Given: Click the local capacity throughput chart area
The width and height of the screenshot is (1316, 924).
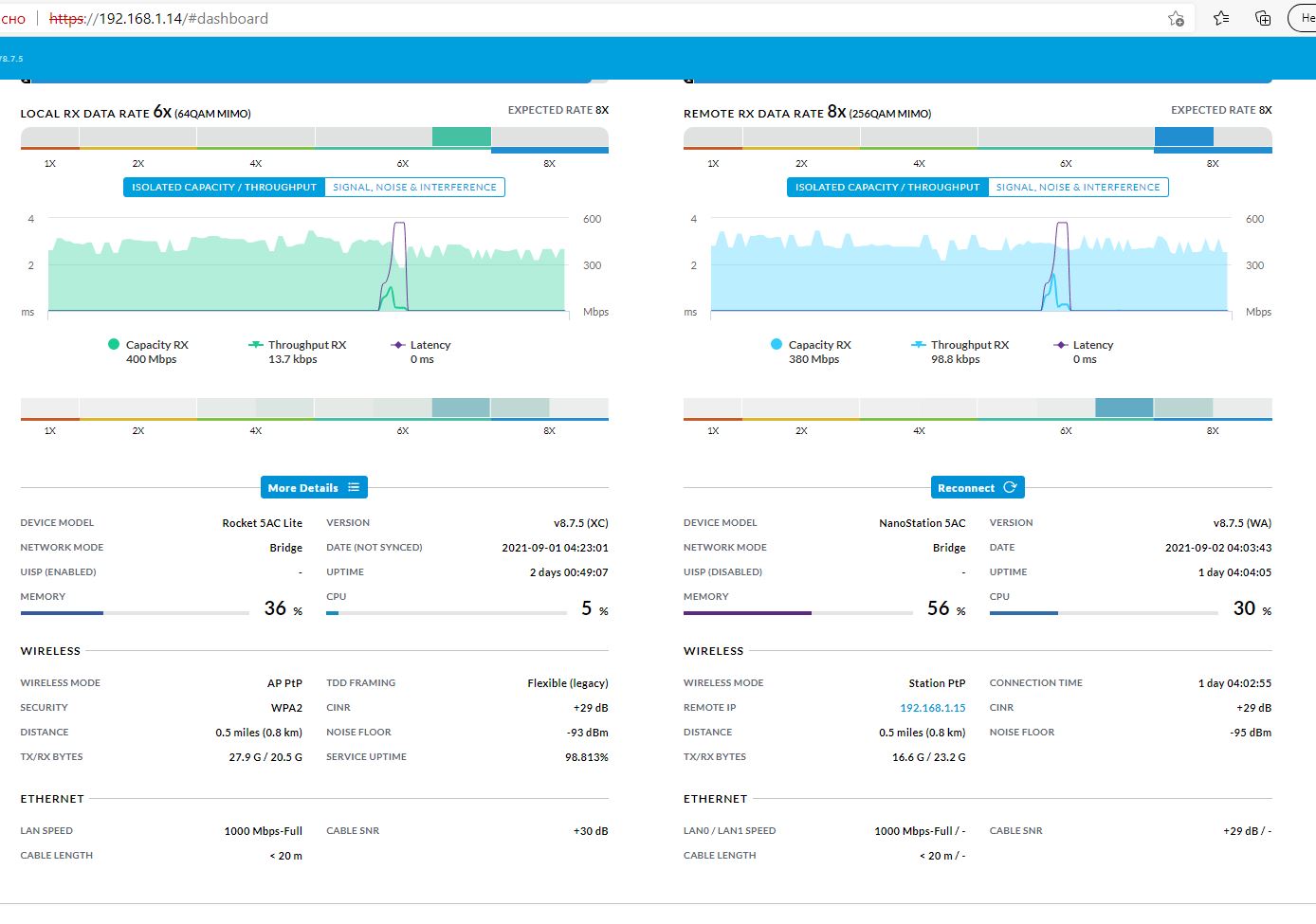Looking at the screenshot, I should (306, 265).
